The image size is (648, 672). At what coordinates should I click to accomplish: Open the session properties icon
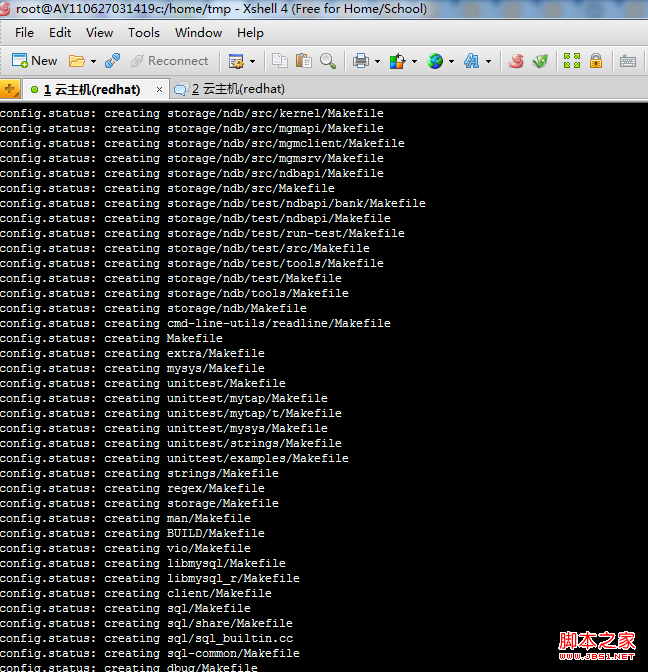click(235, 60)
